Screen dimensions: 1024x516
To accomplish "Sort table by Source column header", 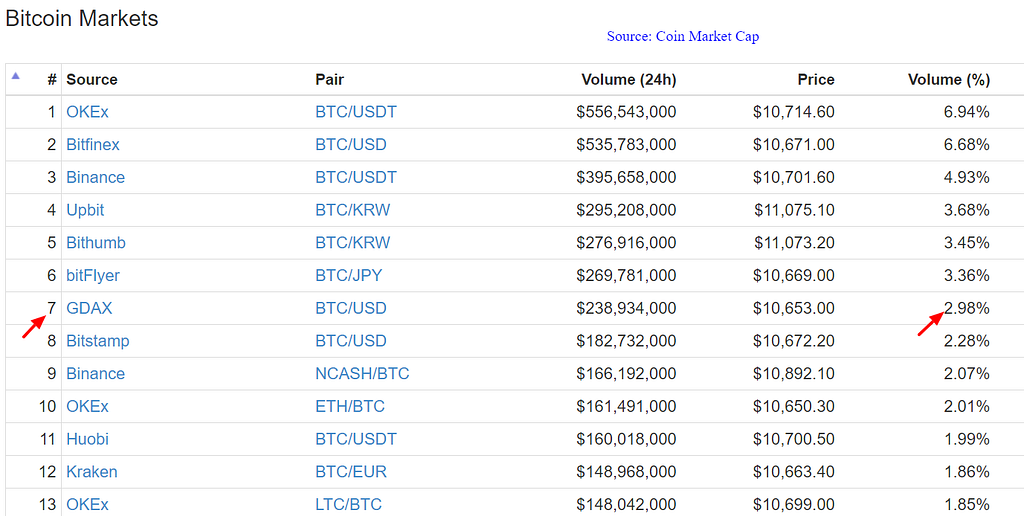I will [x=92, y=79].
